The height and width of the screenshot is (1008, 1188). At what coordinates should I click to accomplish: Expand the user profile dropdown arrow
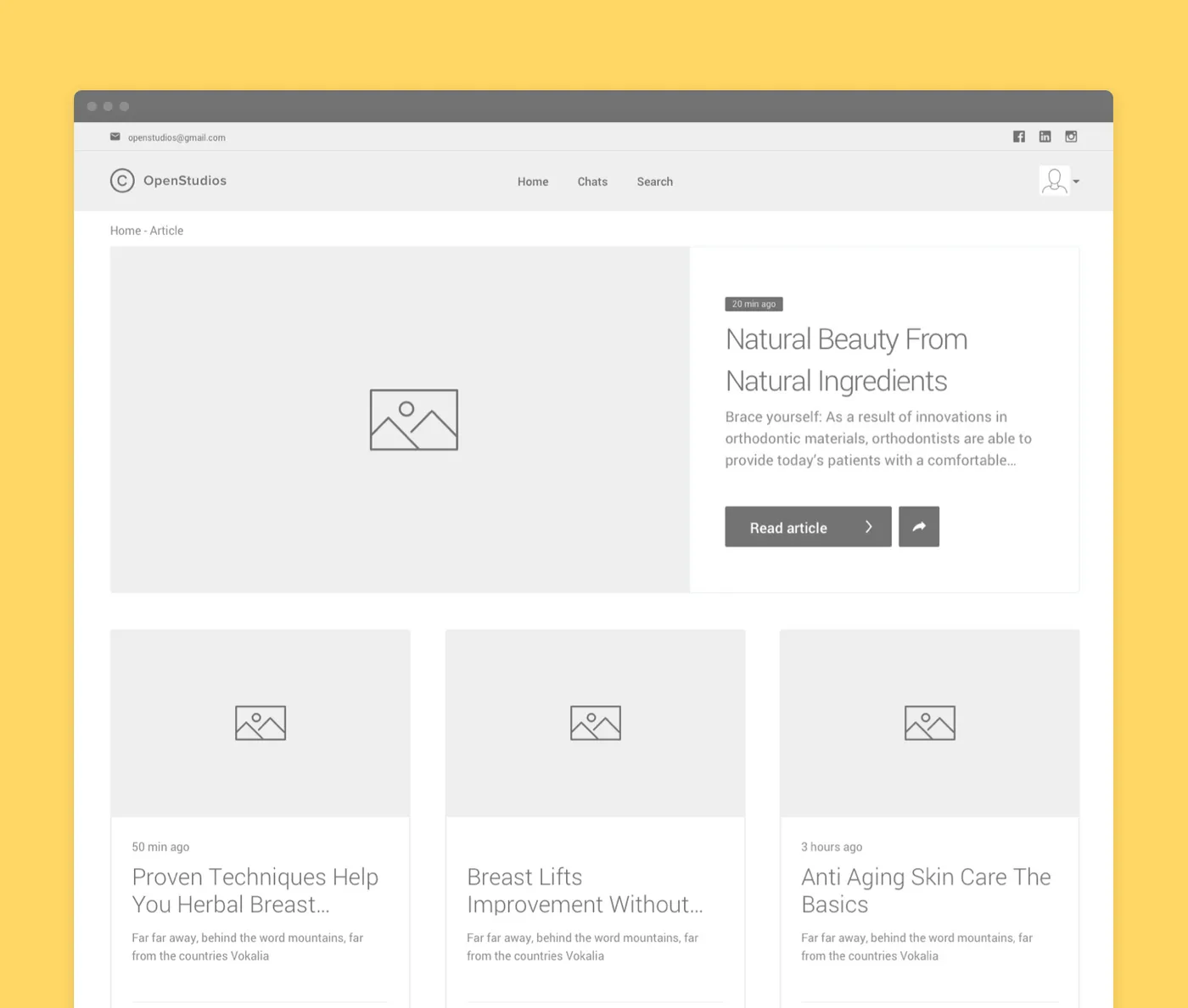(1076, 182)
